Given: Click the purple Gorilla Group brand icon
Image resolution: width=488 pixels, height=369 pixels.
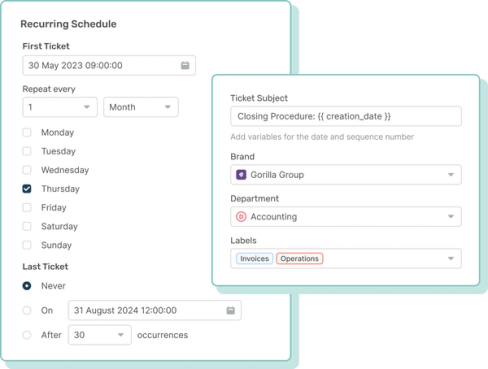Looking at the screenshot, I should tap(241, 175).
